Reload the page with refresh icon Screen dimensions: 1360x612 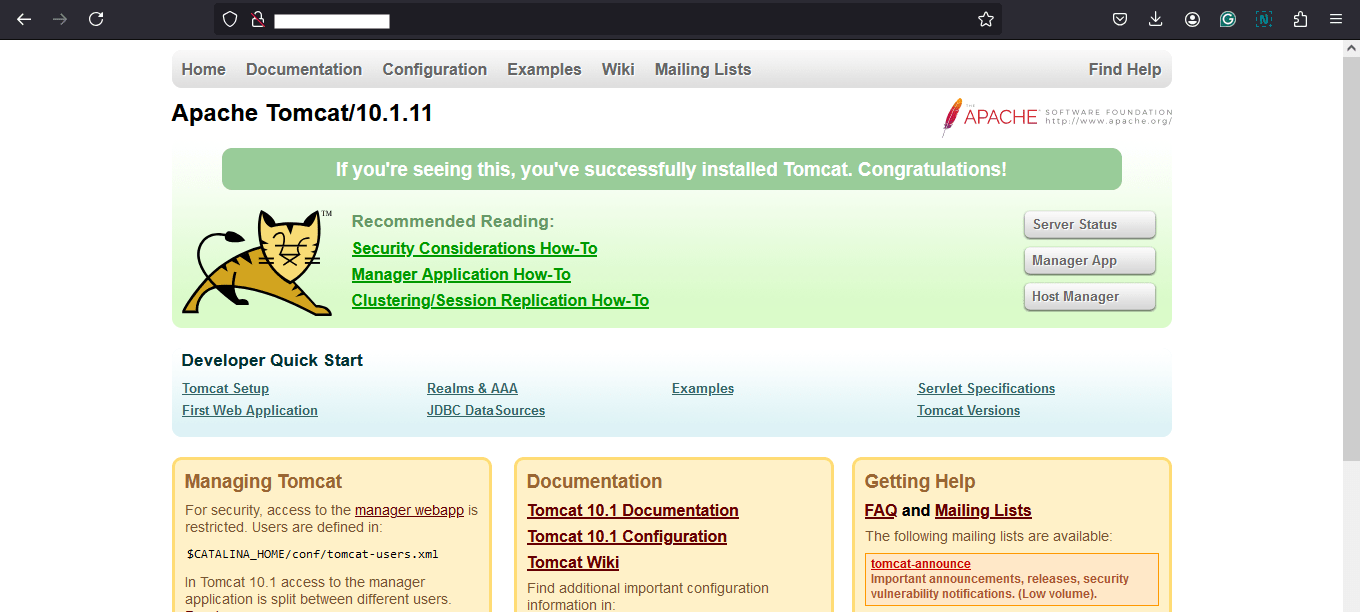pos(96,19)
